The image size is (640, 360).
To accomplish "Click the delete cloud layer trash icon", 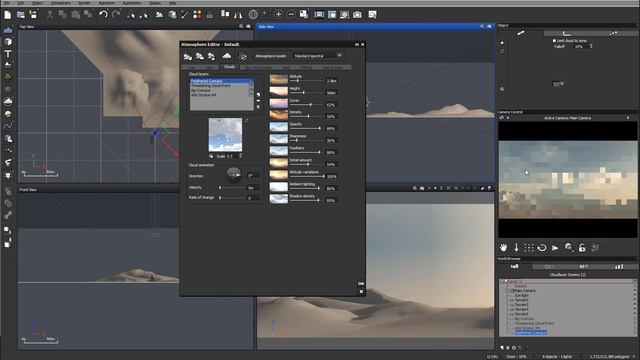I will point(258,107).
